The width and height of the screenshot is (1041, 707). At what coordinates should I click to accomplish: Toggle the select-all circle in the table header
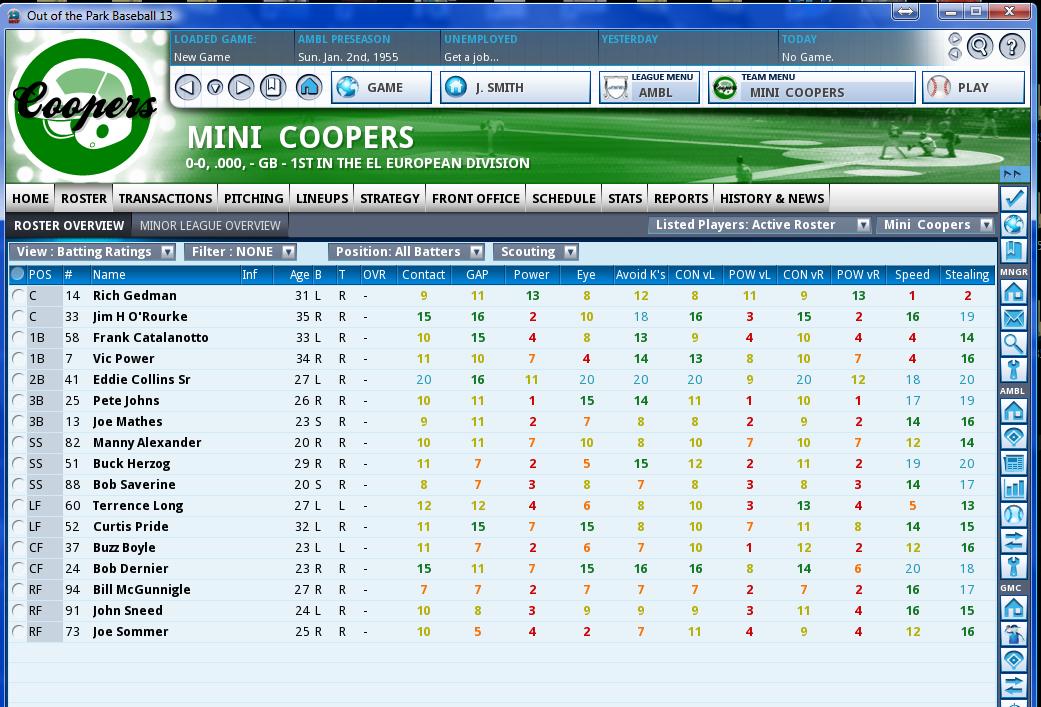[18, 274]
